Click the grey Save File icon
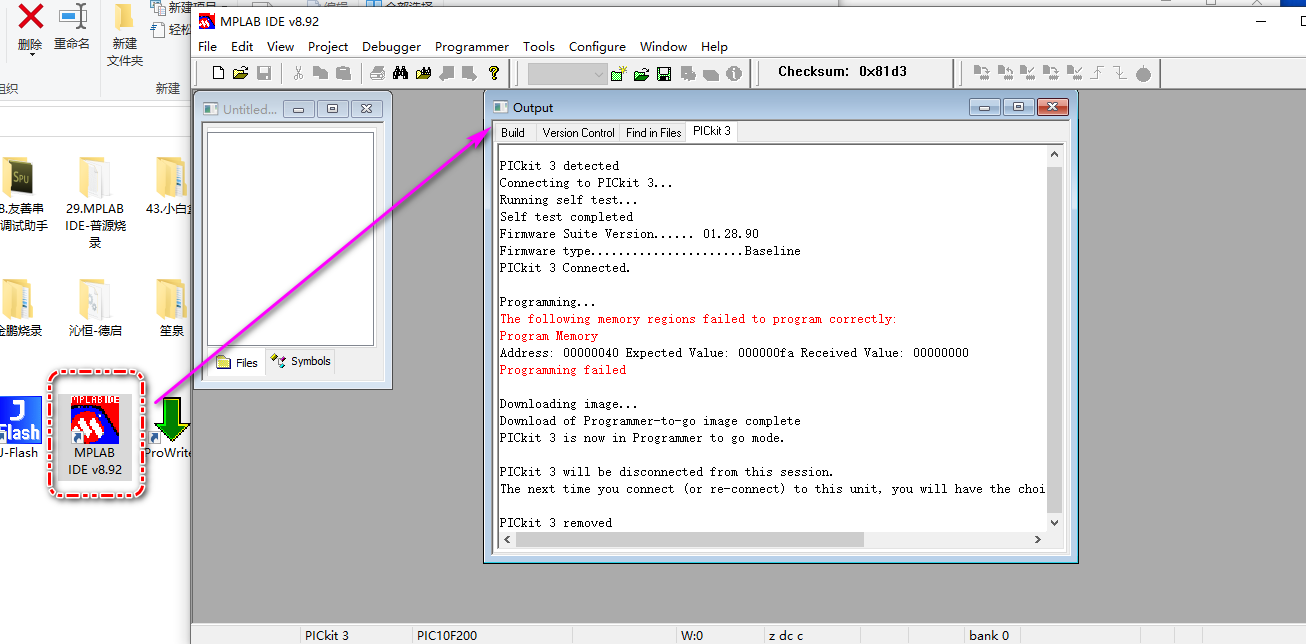The width and height of the screenshot is (1306, 644). pos(264,73)
